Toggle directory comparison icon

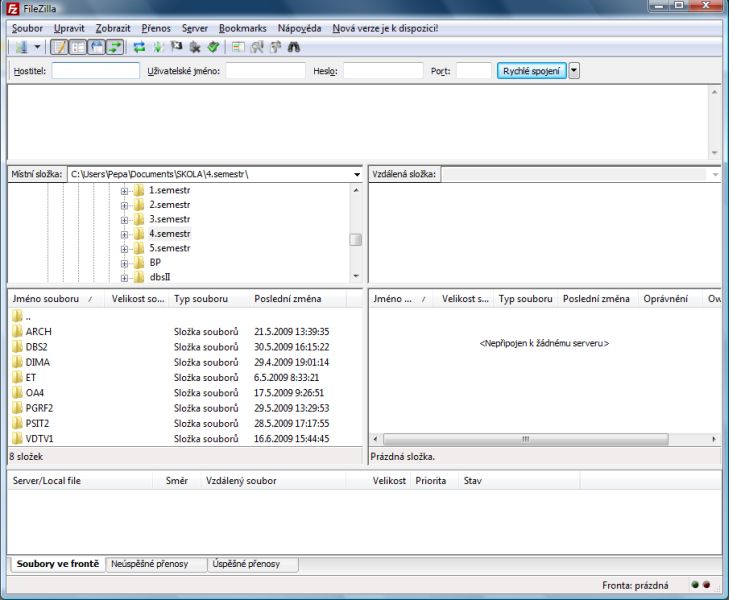[257, 47]
